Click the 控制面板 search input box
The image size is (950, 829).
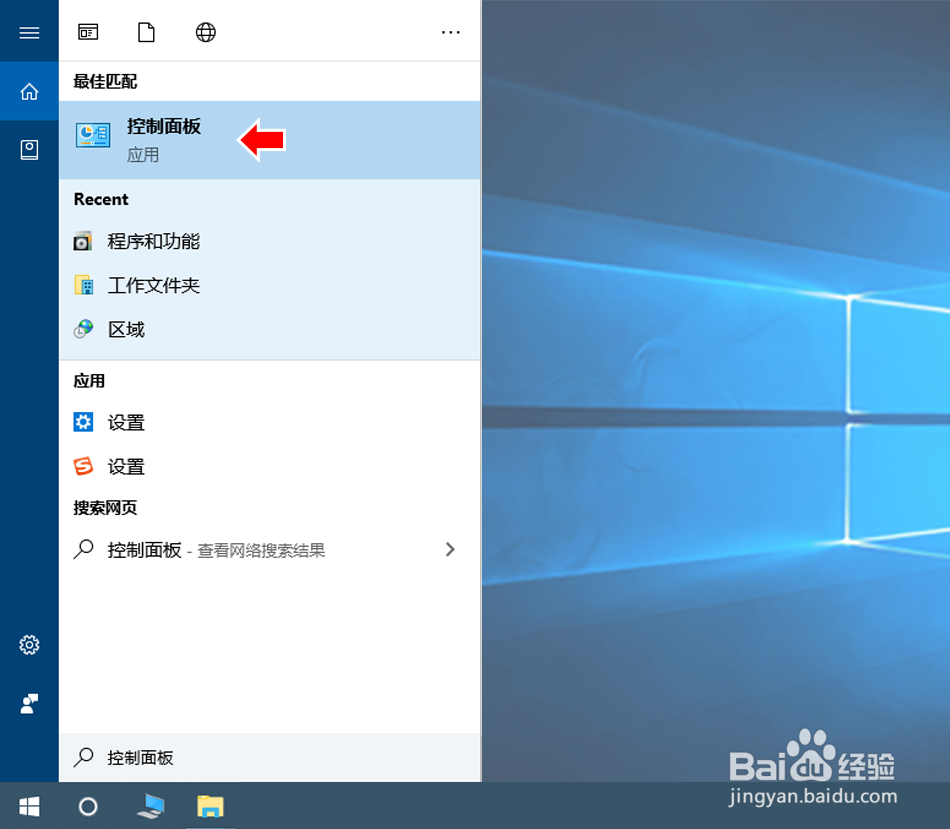point(270,757)
